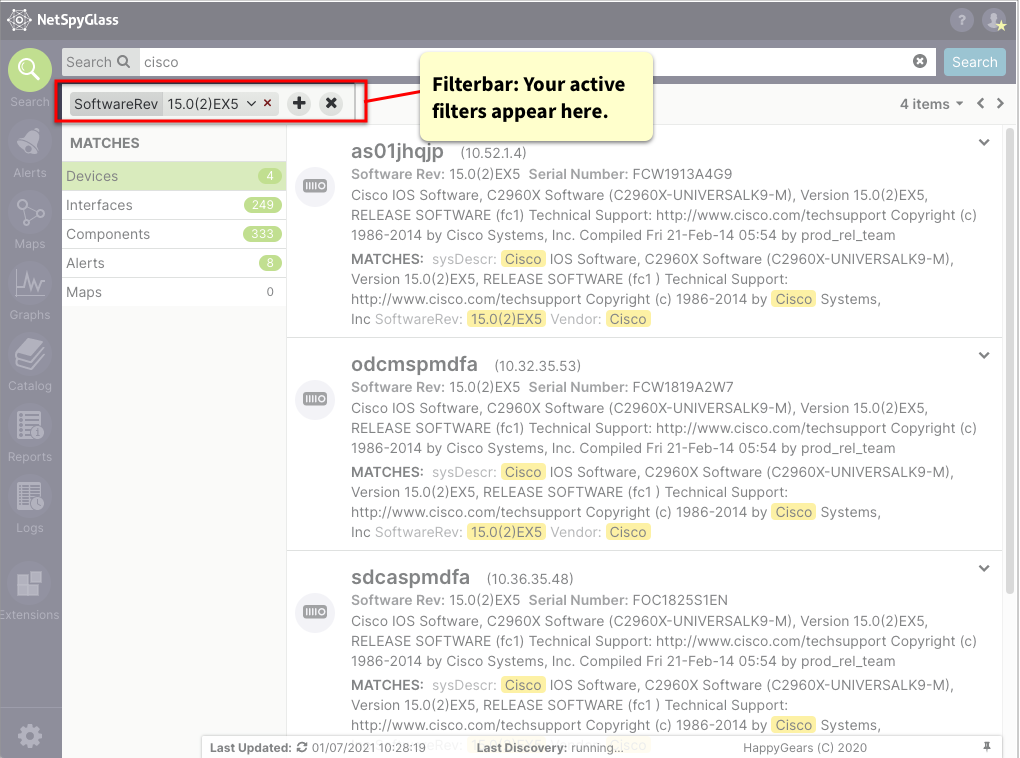This screenshot has width=1020, height=758.
Task: Select the Alerts matches category
Action: (x=174, y=263)
